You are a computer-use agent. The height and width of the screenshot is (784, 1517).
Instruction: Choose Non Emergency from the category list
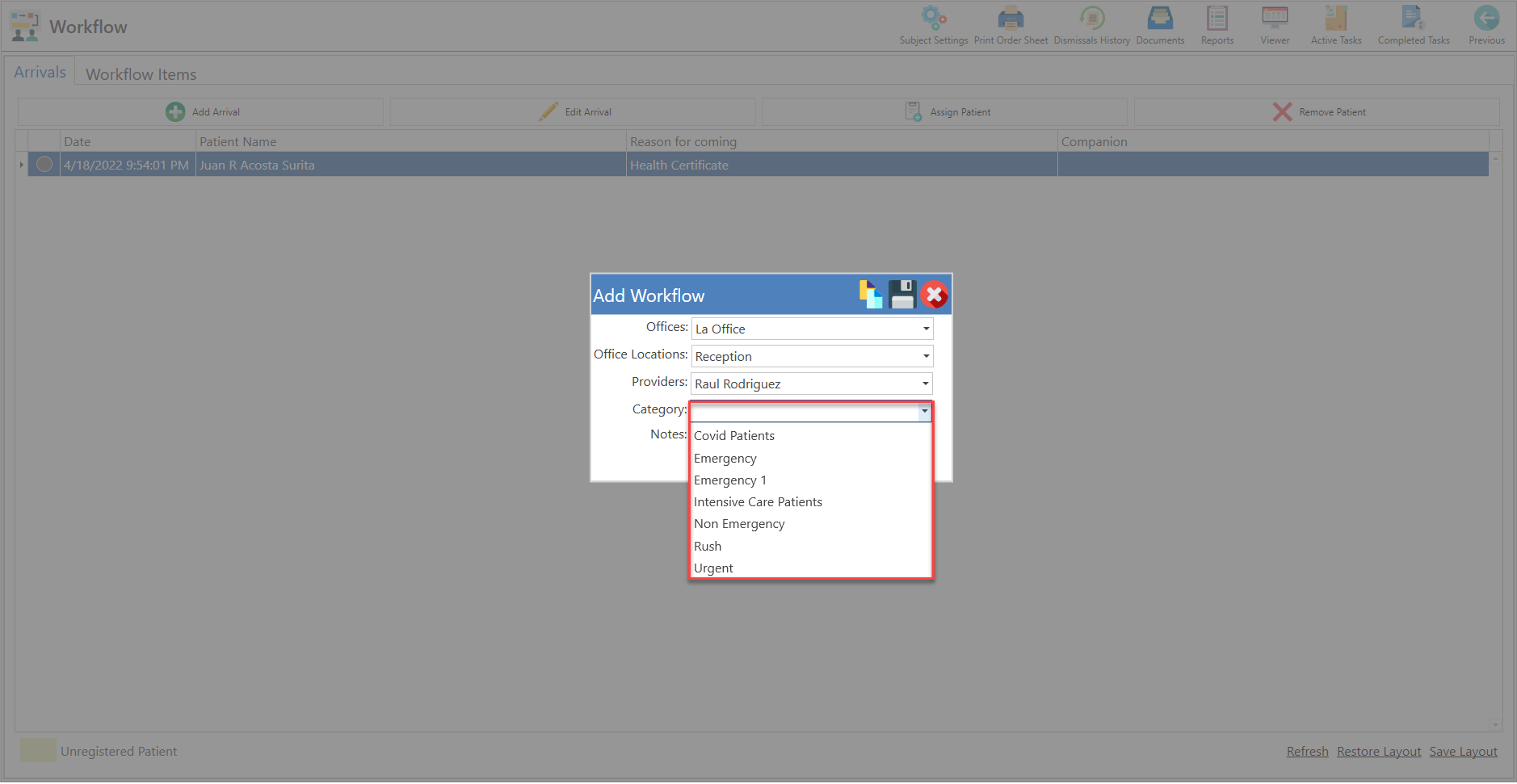point(811,524)
